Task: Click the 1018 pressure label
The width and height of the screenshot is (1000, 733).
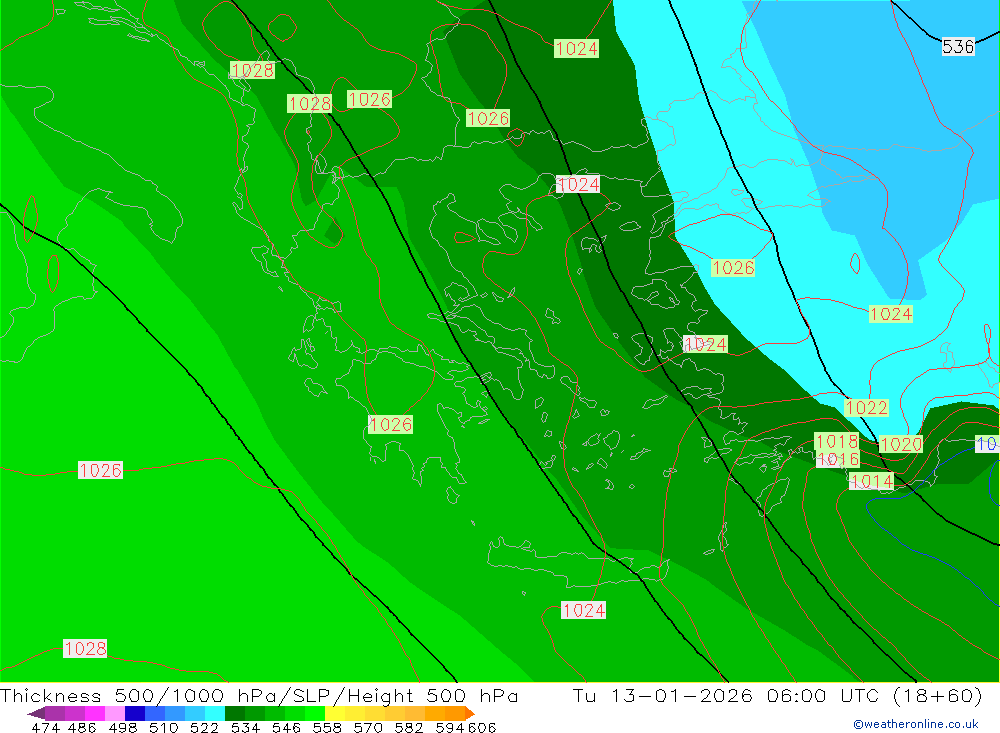Action: pyautogui.click(x=837, y=441)
